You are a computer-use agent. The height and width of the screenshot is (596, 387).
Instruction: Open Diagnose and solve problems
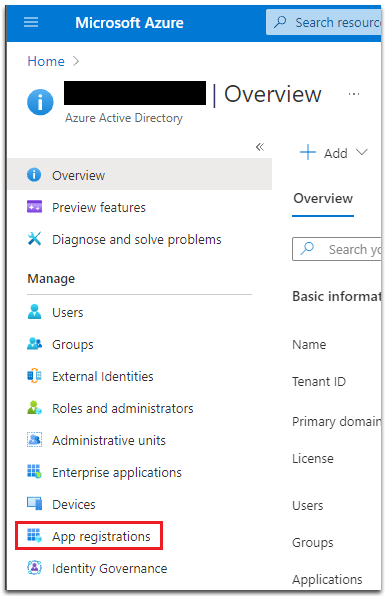[136, 239]
